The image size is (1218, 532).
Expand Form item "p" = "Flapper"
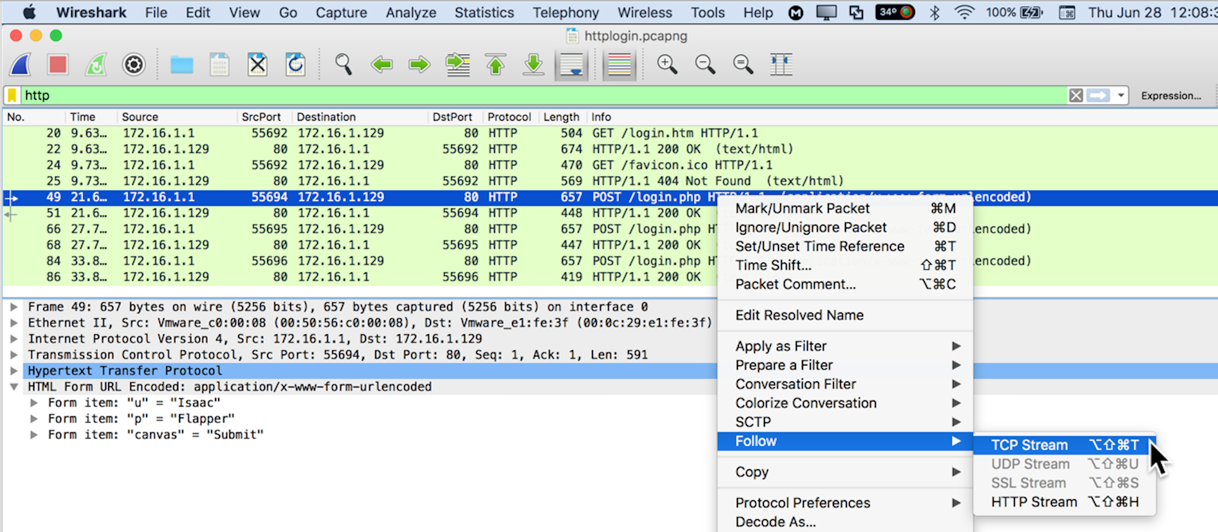click(x=34, y=419)
